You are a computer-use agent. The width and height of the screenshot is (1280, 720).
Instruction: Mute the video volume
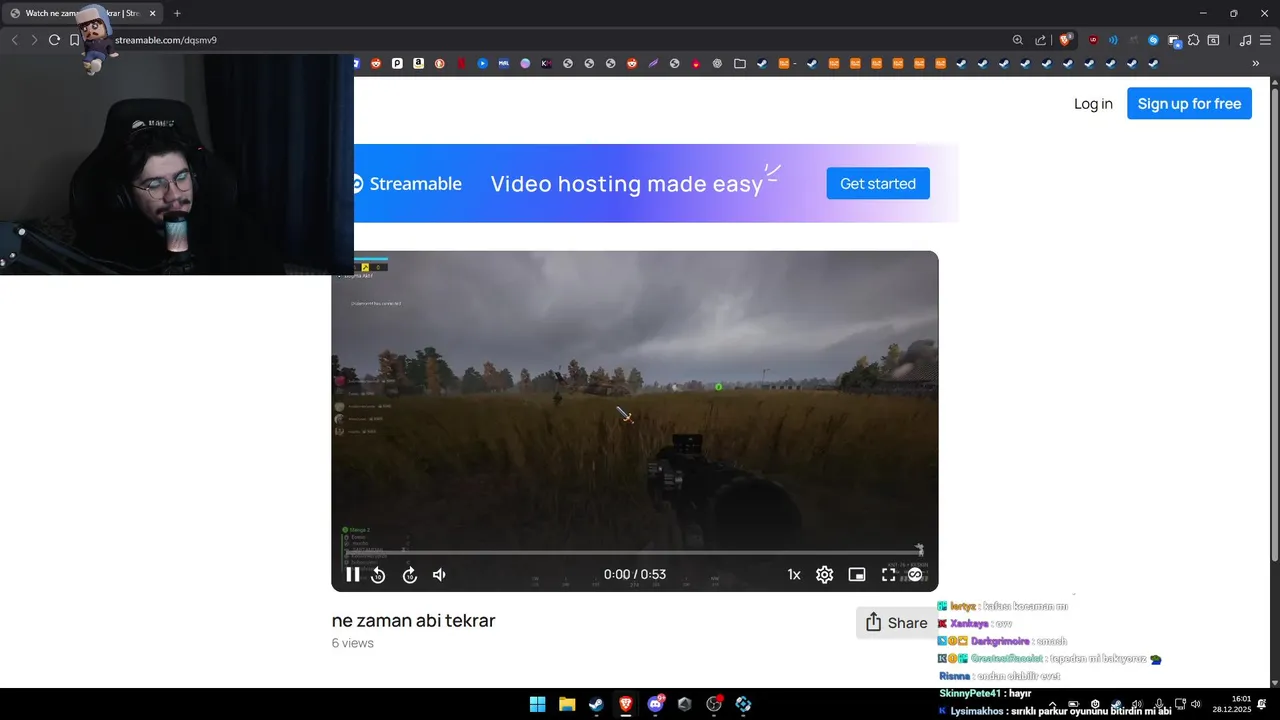coord(439,575)
